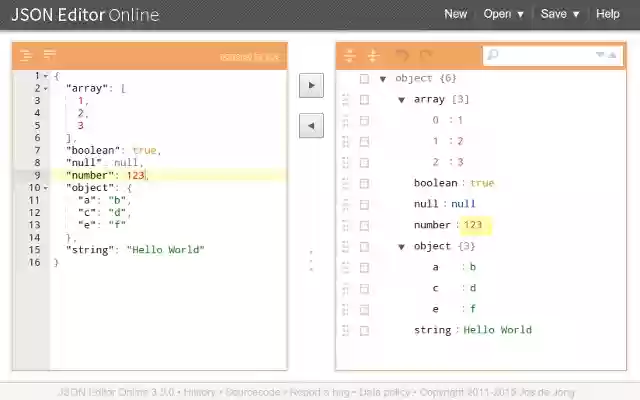Click the compact JSON icon in code editor

pyautogui.click(x=50, y=54)
